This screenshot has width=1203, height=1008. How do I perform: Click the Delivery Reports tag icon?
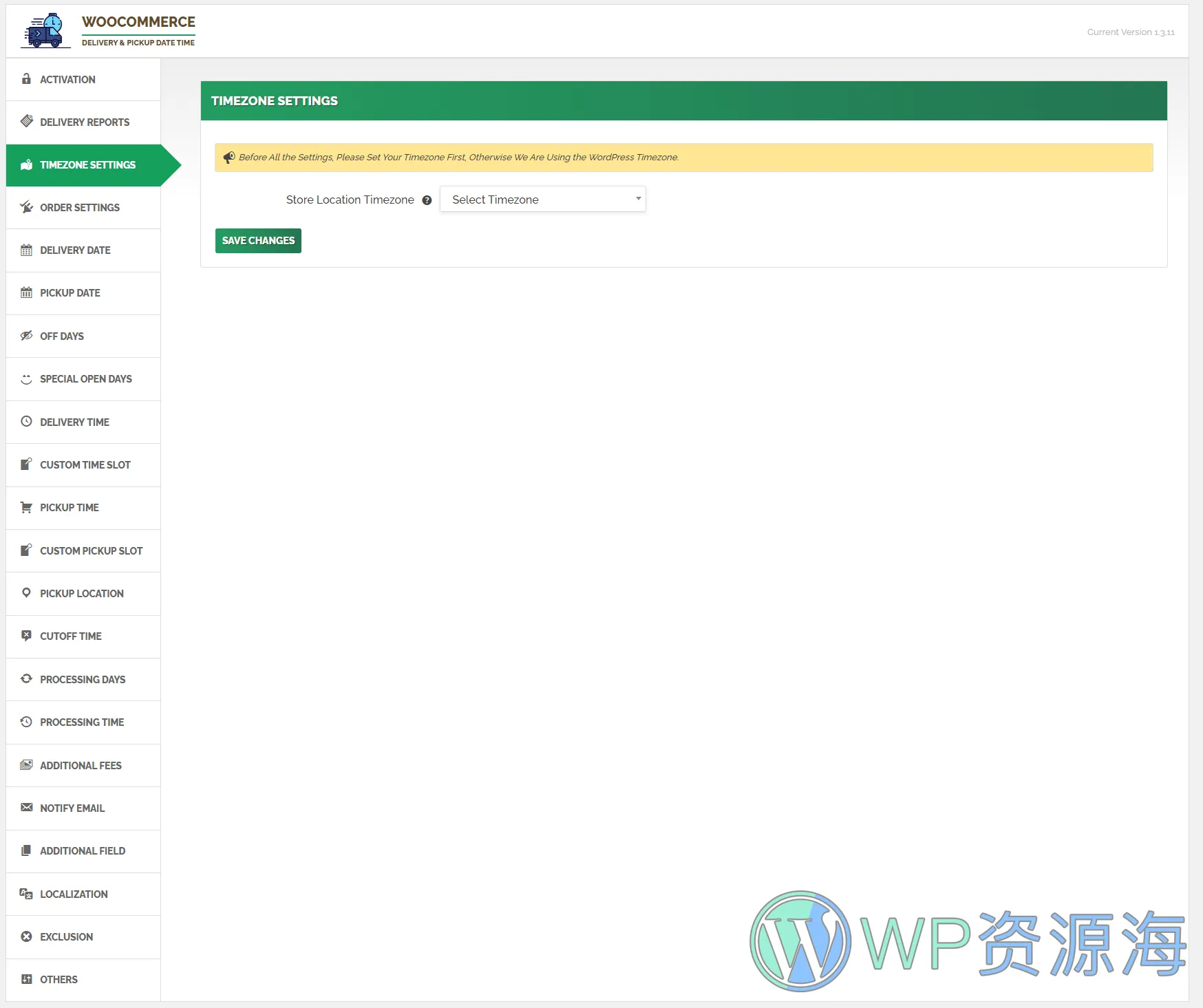(x=26, y=122)
